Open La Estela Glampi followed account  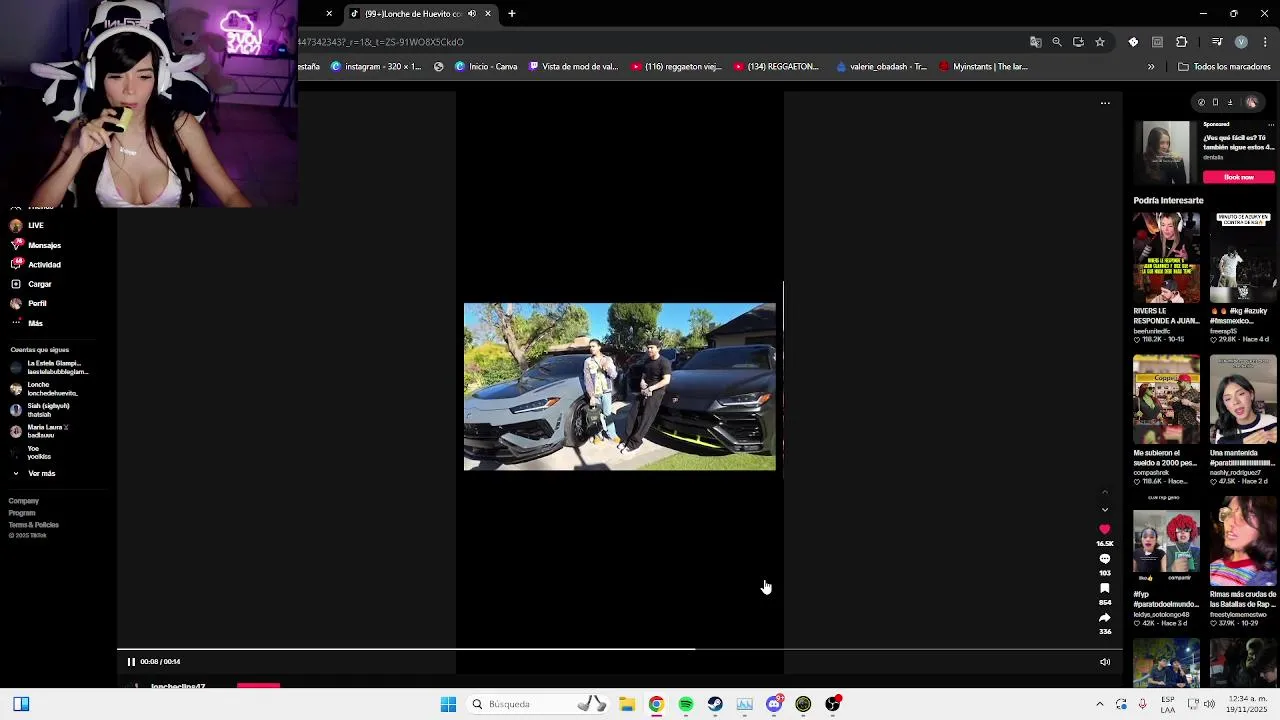point(50,368)
